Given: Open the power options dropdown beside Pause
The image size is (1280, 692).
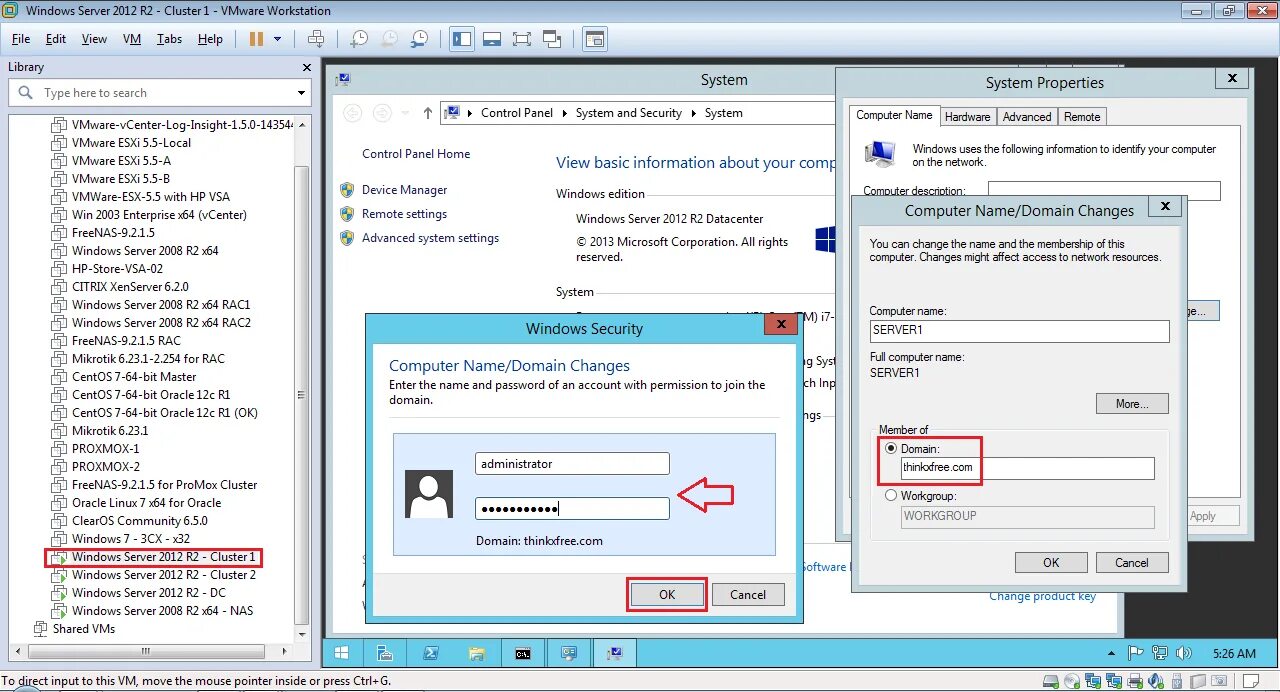Looking at the screenshot, I should click(x=278, y=39).
